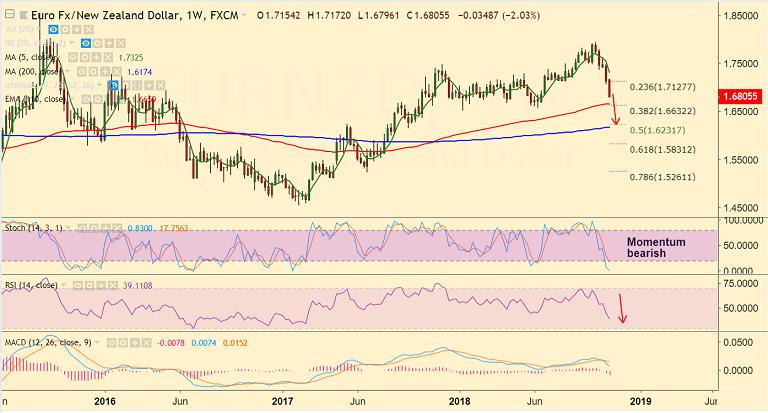Open settings gear for EMA (110, close)

click(98, 99)
